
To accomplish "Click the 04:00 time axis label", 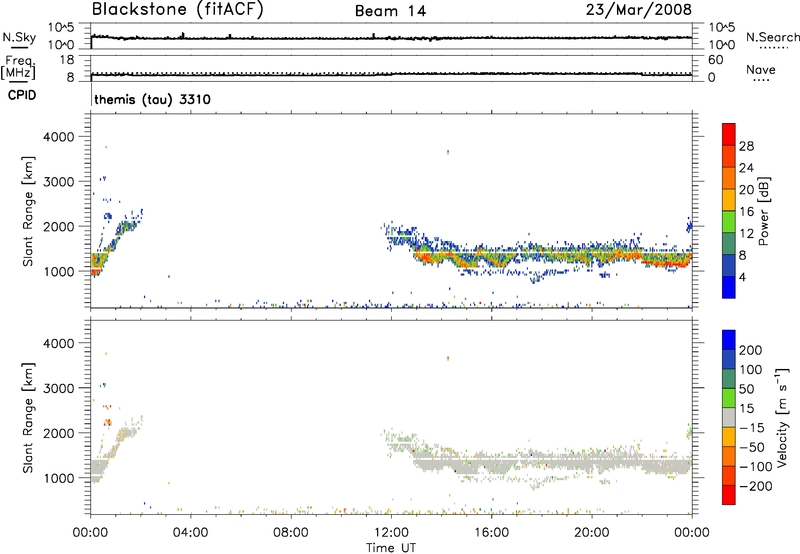I will [191, 533].
